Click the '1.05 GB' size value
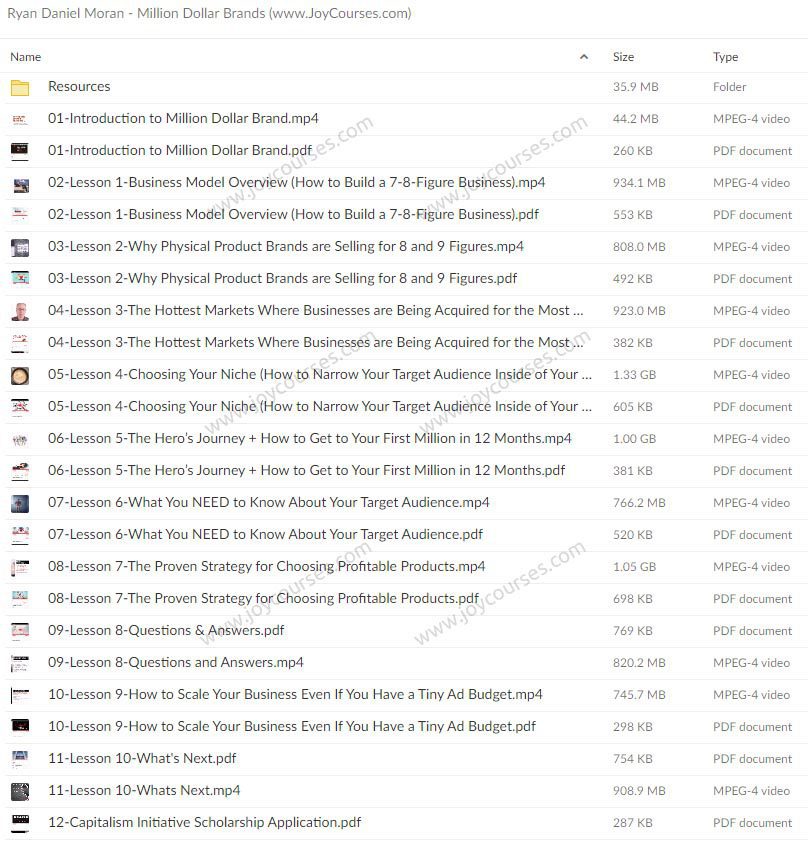The height and width of the screenshot is (841, 808). pyautogui.click(x=634, y=567)
